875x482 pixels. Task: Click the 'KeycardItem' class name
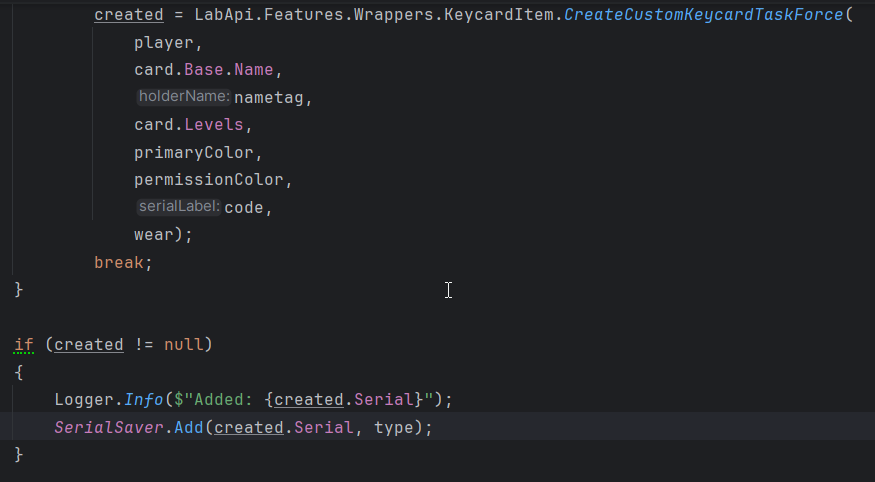(x=498, y=15)
